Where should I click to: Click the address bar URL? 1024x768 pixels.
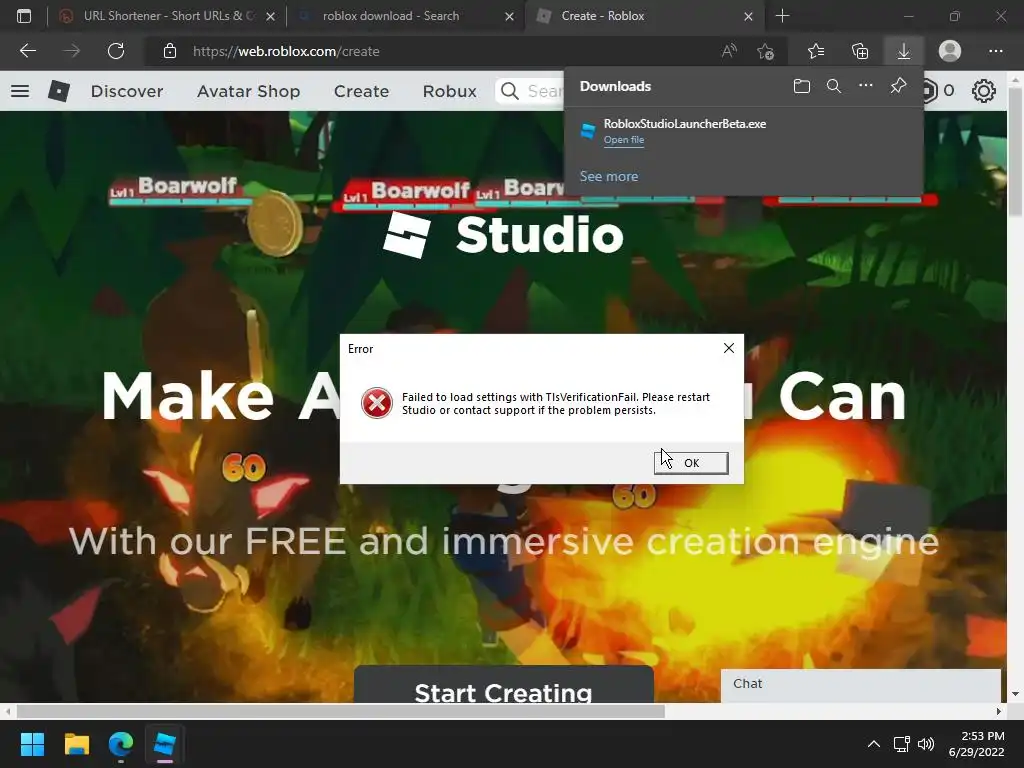click(x=286, y=51)
